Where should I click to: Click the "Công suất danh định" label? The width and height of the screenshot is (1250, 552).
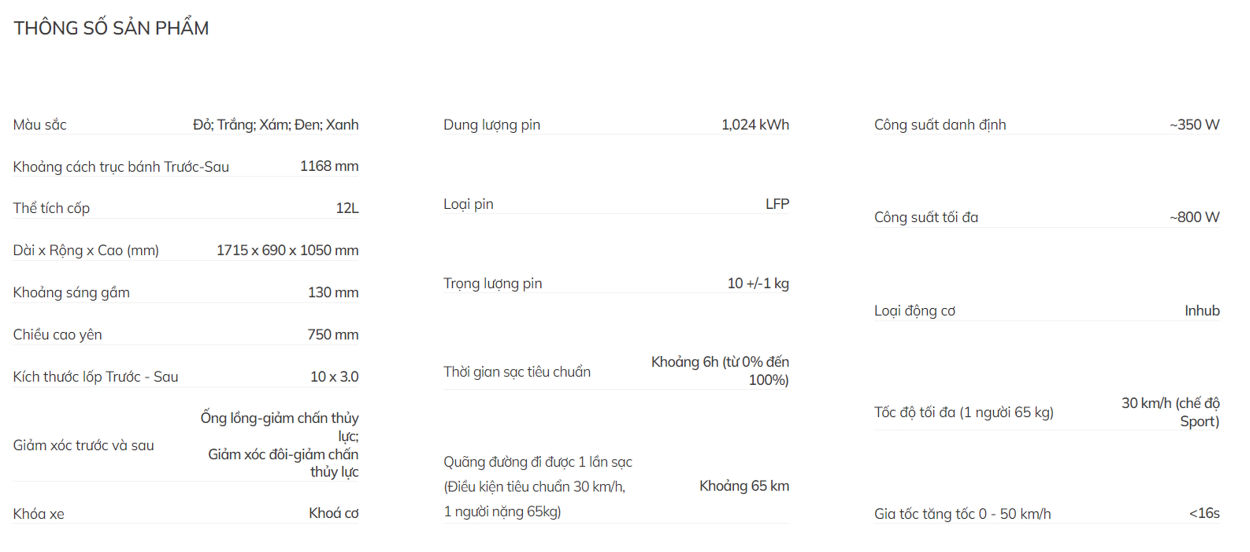(x=940, y=125)
